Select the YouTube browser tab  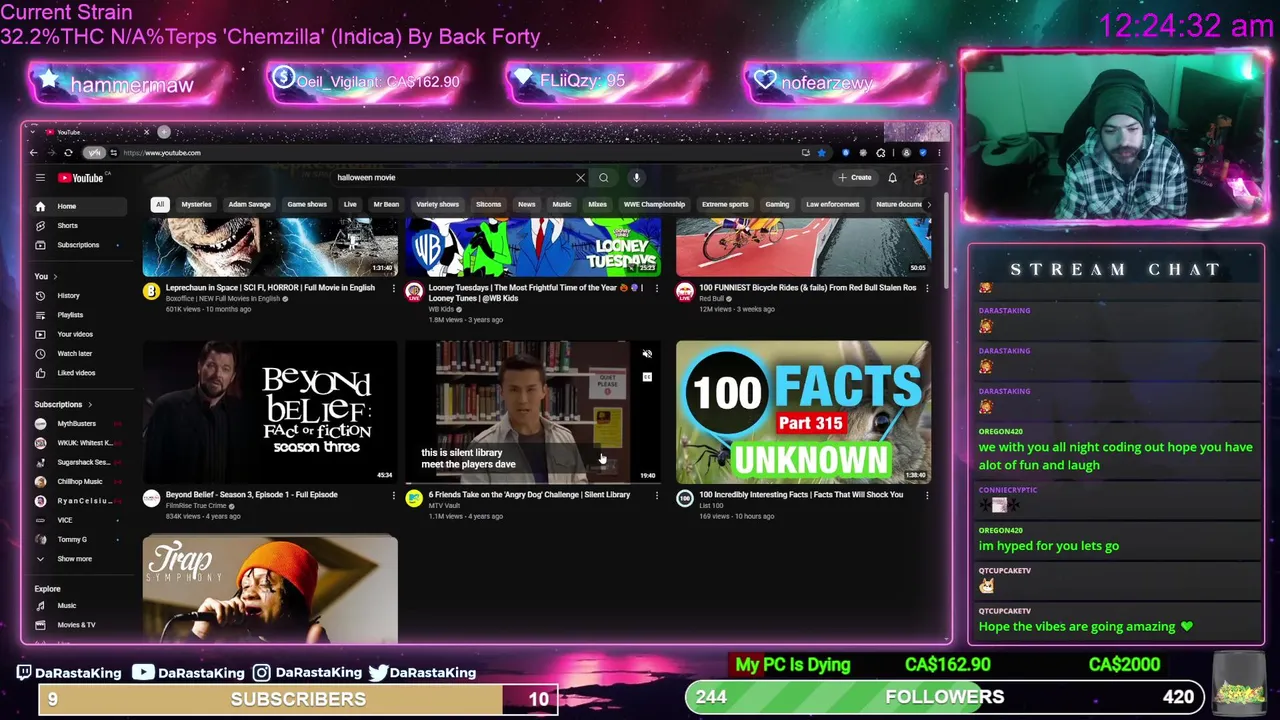98,132
